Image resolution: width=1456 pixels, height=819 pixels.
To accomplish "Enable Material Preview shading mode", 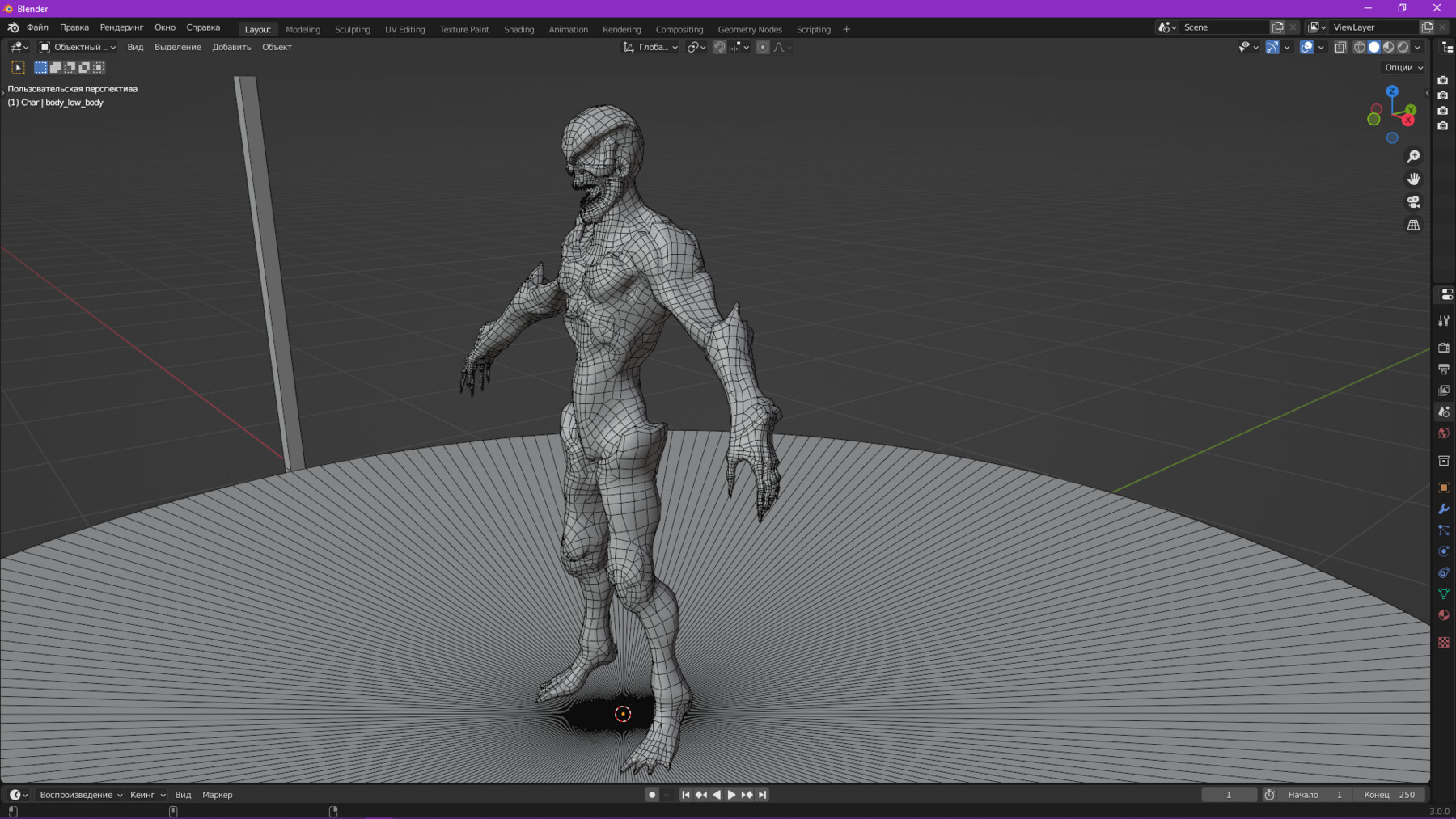I will 1389,47.
